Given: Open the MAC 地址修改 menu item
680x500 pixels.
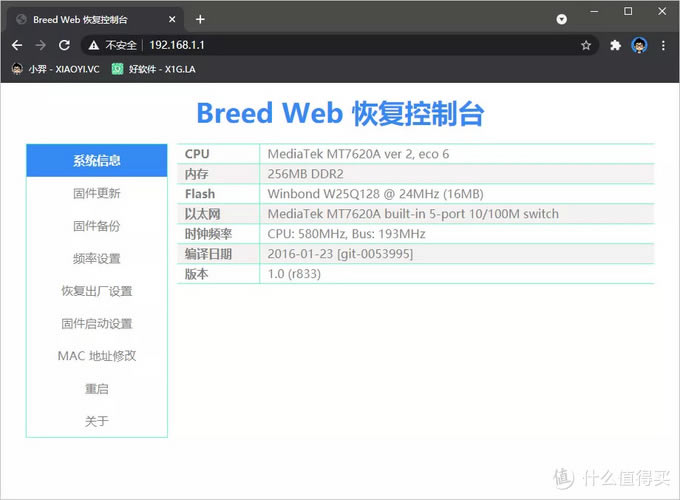Looking at the screenshot, I should pos(97,356).
